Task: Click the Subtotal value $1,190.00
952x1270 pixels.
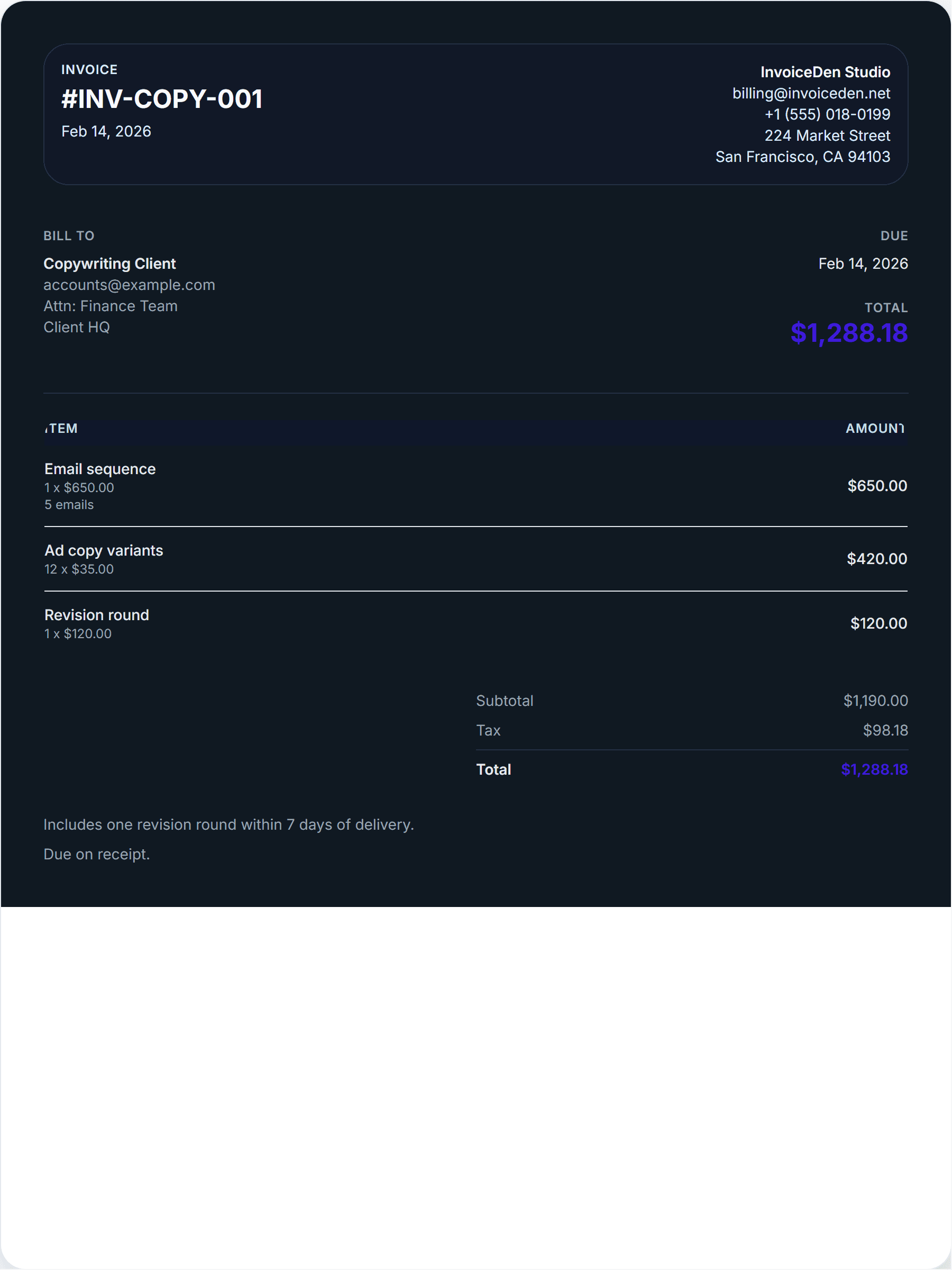Action: (875, 701)
